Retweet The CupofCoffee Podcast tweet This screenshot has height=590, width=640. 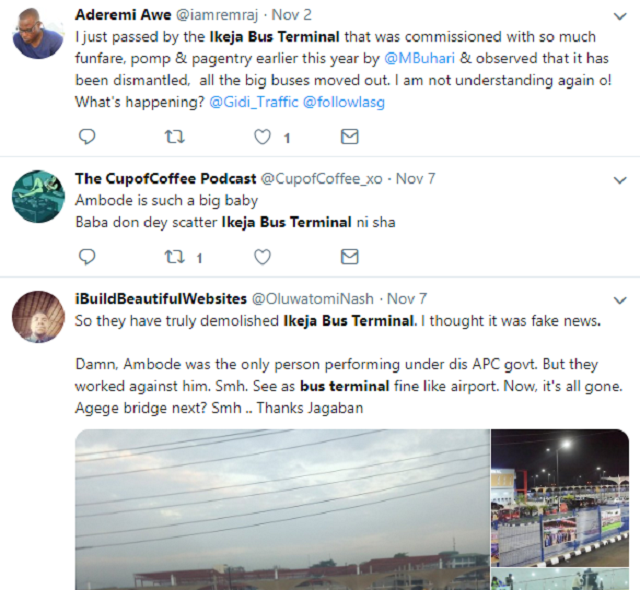tap(175, 257)
